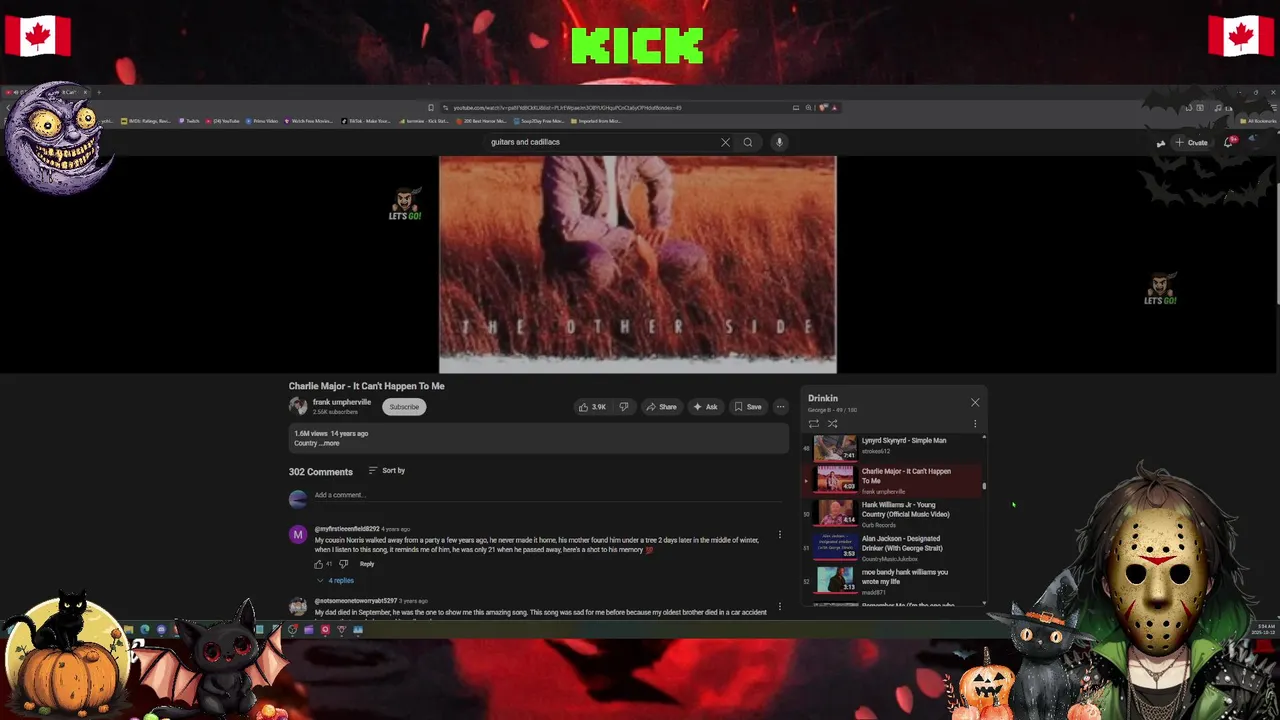Click the Currently playing Charlie Major playlist row

pyautogui.click(x=892, y=480)
